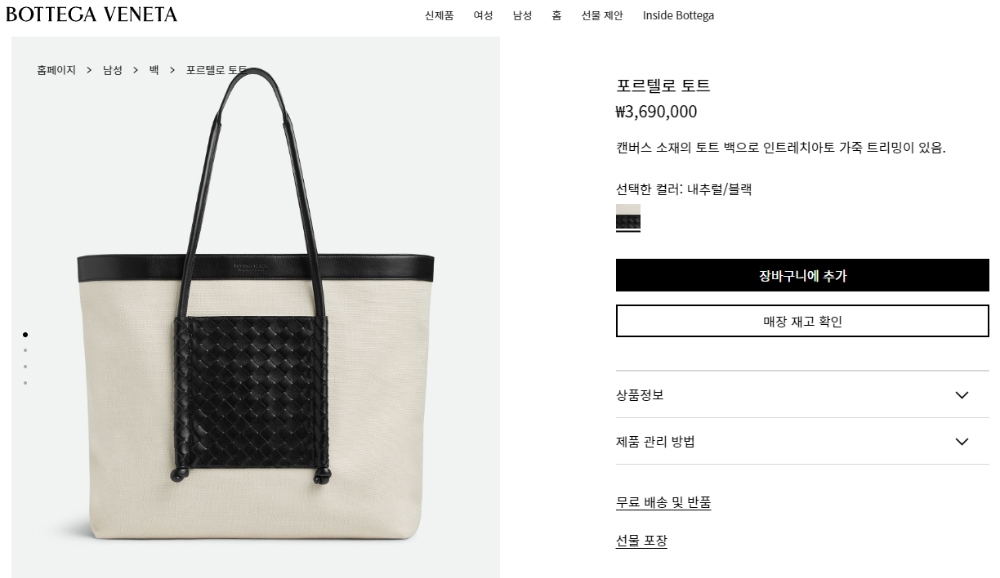
Task: Open the 여성 menu
Action: pos(483,15)
